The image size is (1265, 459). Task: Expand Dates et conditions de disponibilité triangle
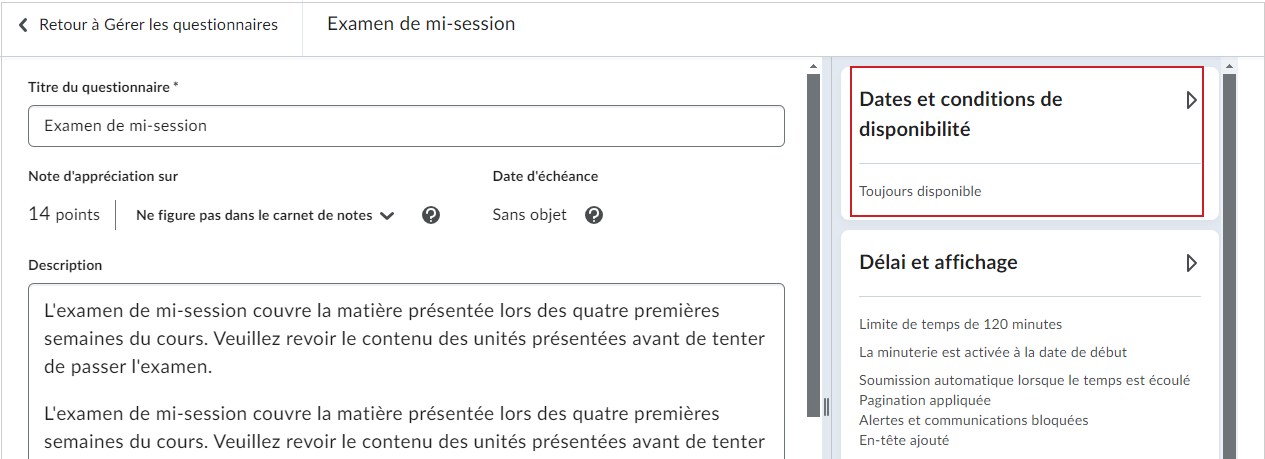coord(1191,100)
